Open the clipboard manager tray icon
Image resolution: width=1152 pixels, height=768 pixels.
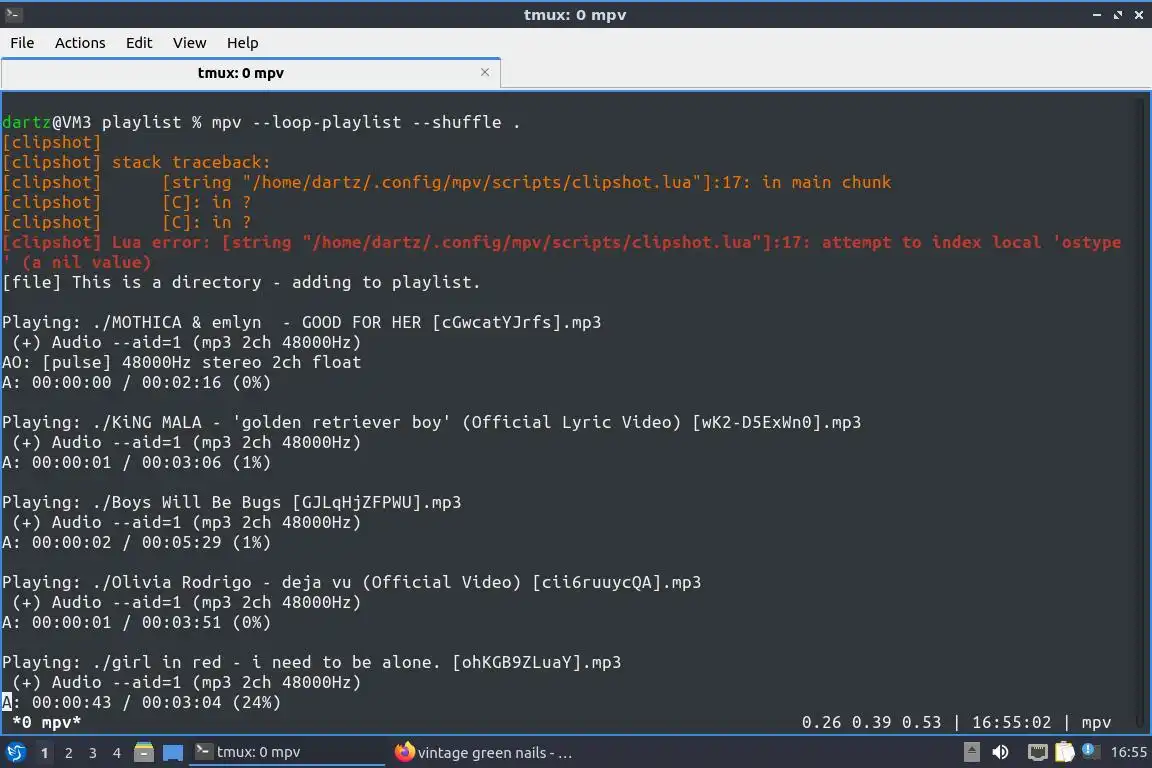tap(1065, 752)
